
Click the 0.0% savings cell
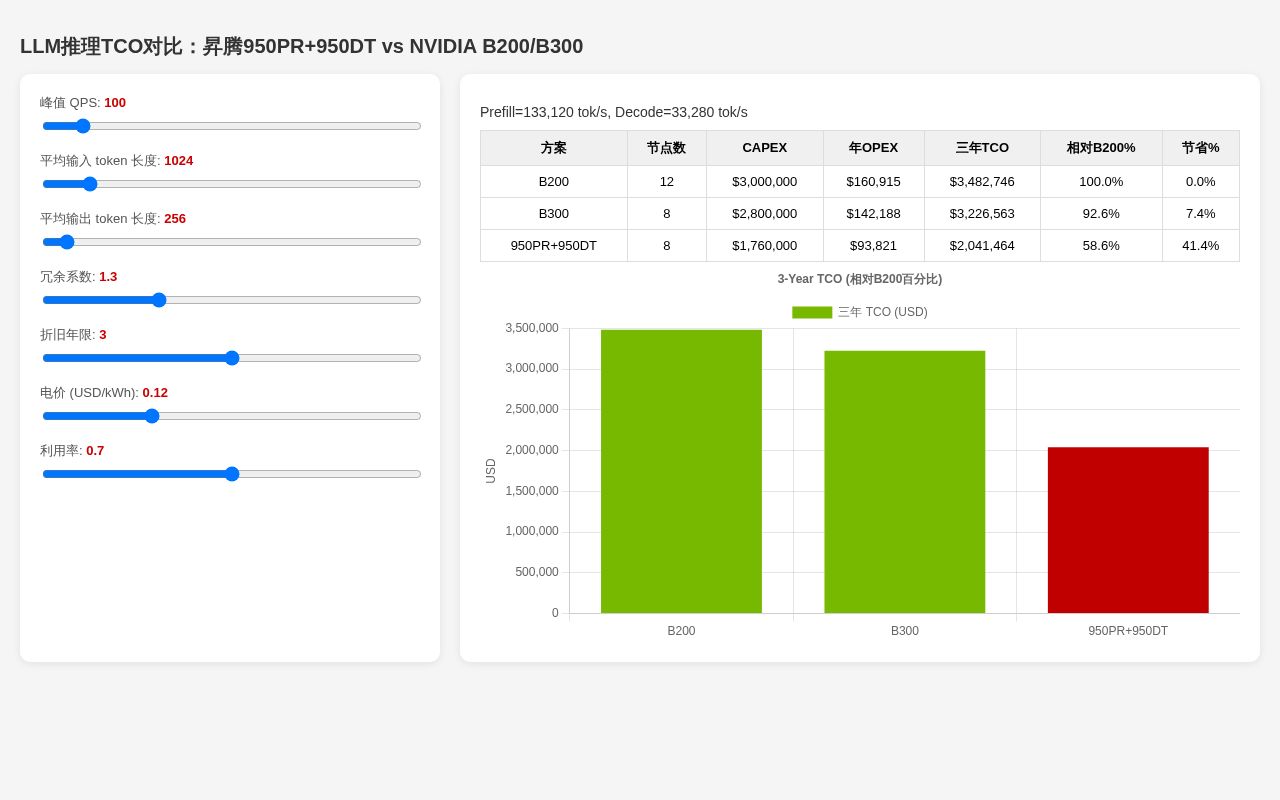click(x=1201, y=182)
